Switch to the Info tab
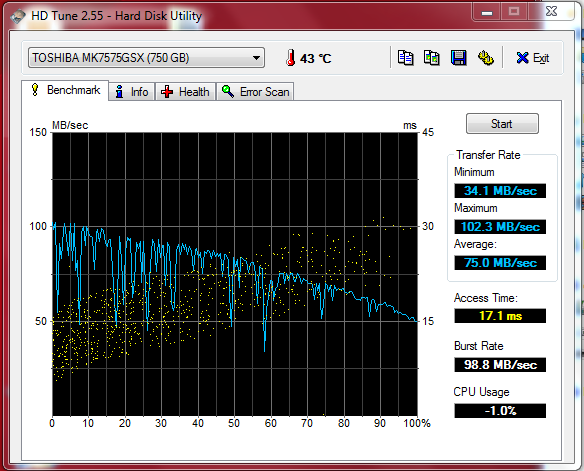This screenshot has width=584, height=471. [x=132, y=92]
